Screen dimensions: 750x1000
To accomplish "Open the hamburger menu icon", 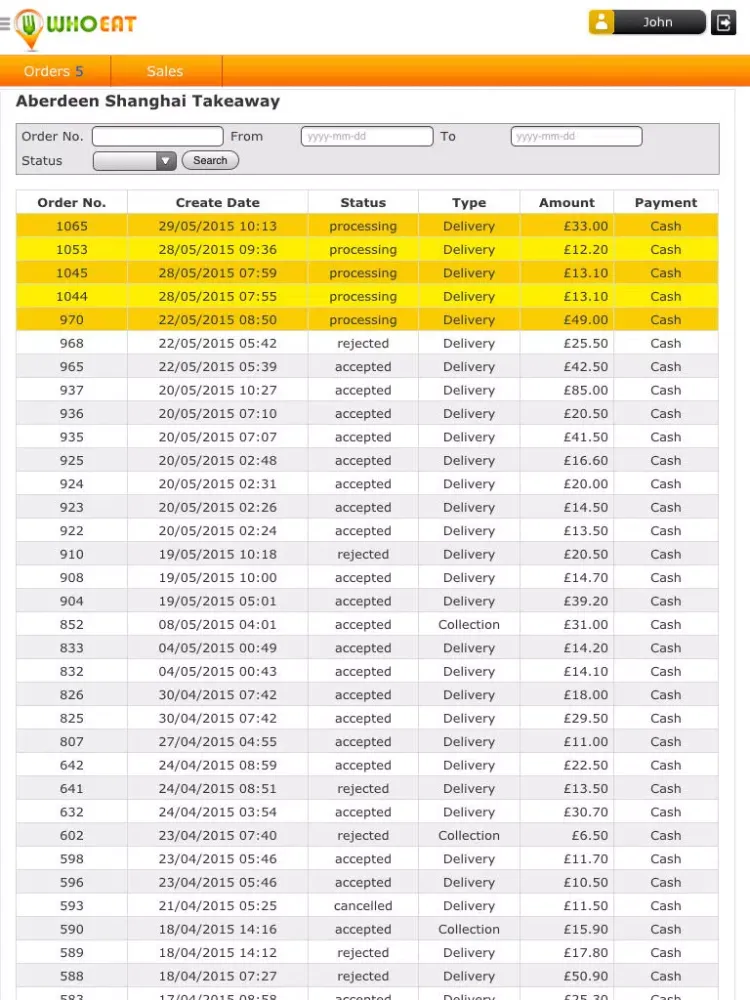I will tap(4, 24).
